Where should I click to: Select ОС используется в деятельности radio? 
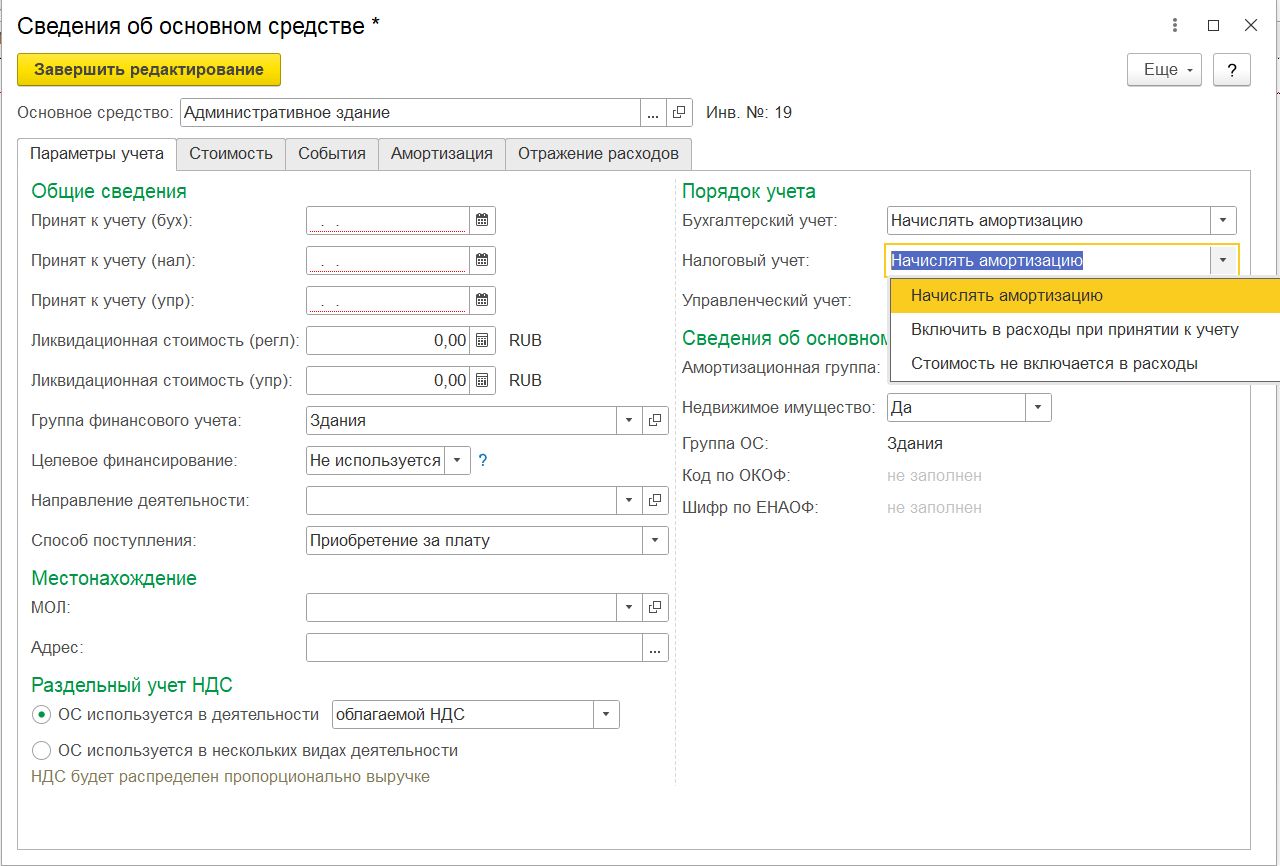41,714
